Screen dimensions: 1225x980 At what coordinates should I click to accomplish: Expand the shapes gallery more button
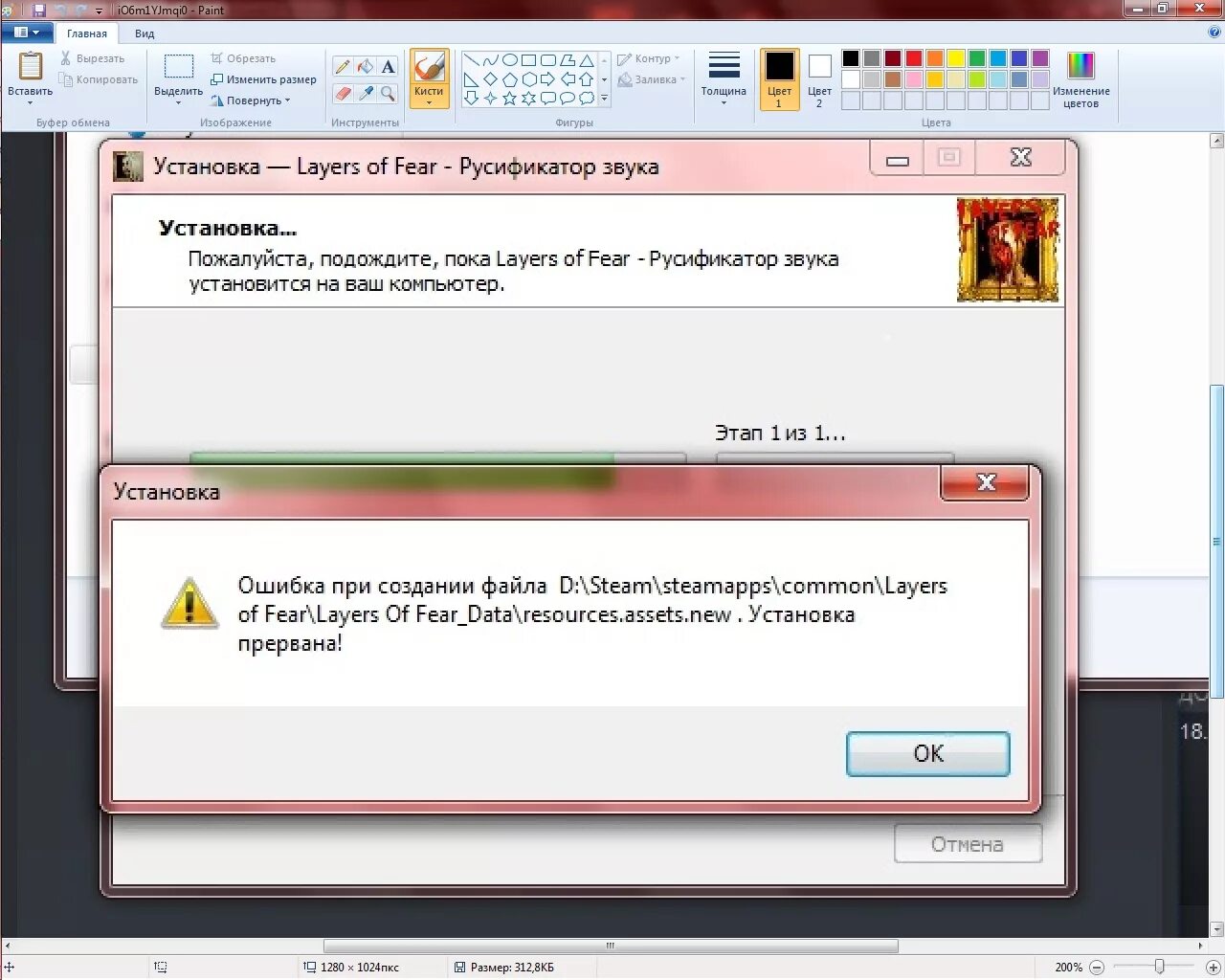click(x=604, y=99)
